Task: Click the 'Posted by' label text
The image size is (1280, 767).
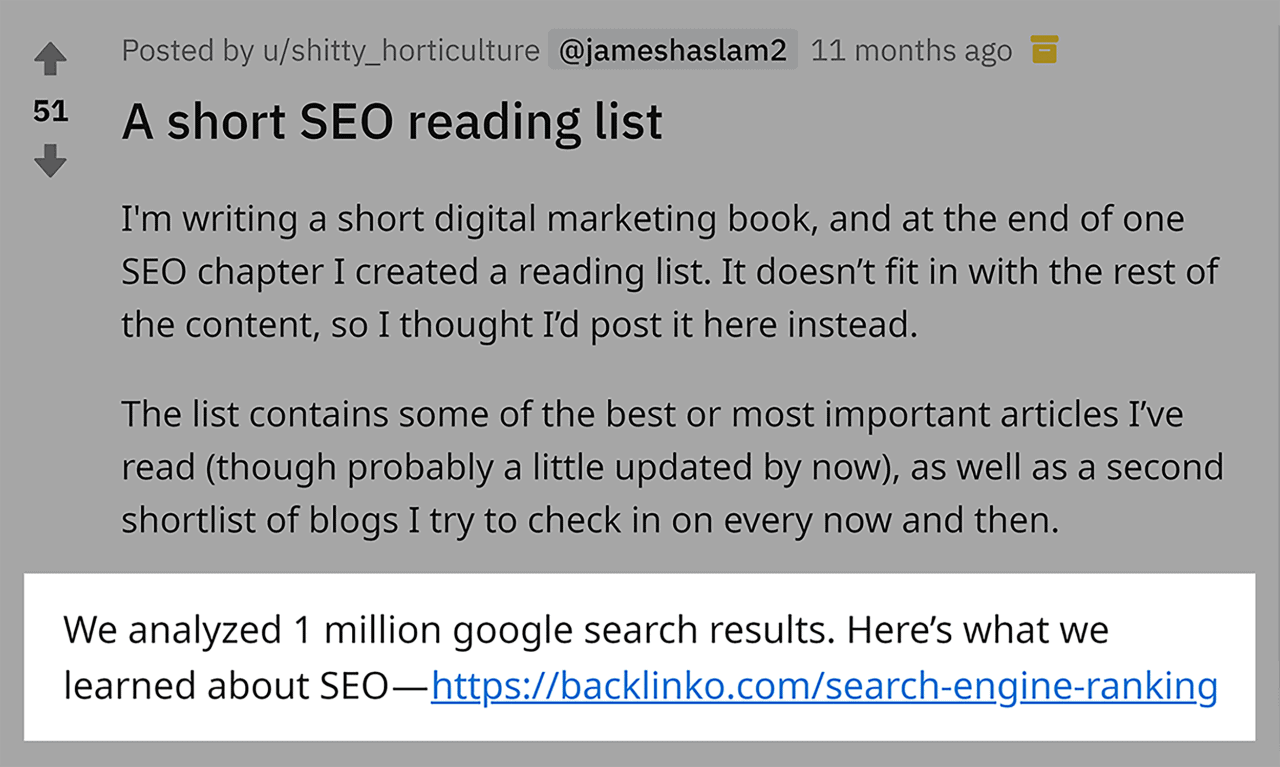Action: tap(188, 50)
